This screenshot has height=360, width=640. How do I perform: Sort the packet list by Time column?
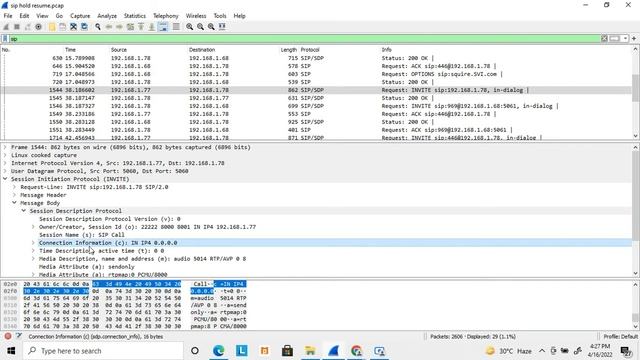point(71,49)
